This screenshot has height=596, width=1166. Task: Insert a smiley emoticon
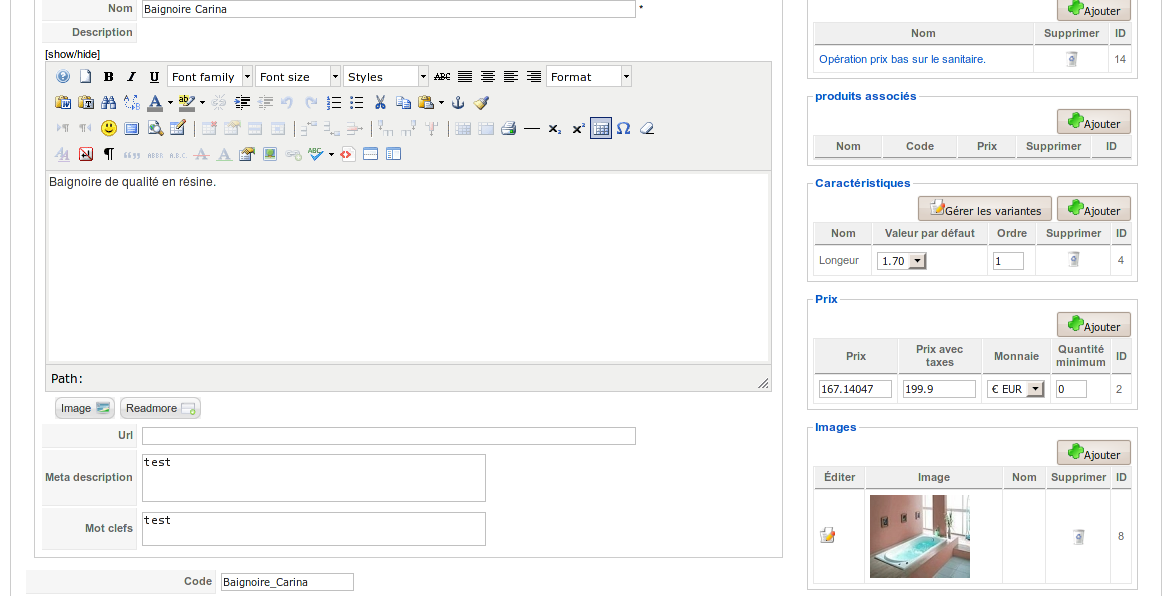(x=109, y=128)
